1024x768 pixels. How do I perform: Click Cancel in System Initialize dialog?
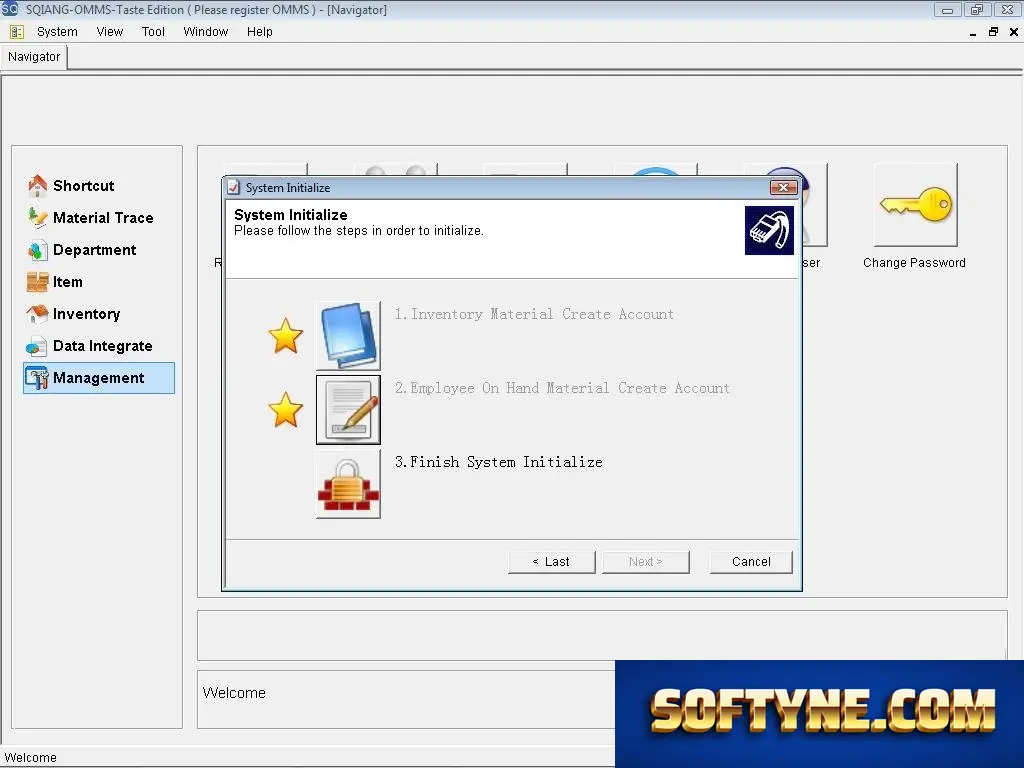[x=751, y=562]
